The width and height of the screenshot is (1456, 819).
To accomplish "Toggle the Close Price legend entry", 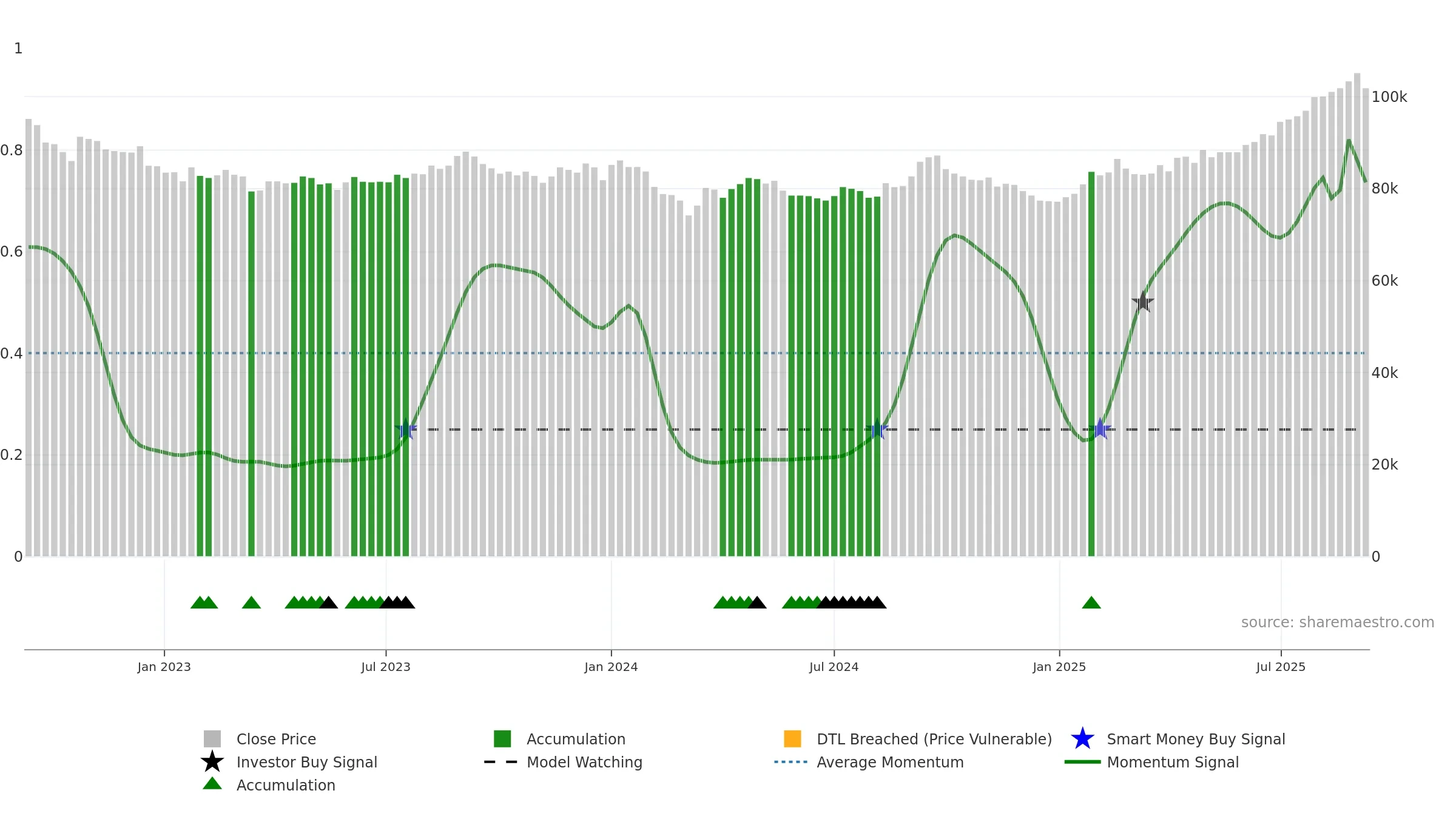I will coord(260,739).
